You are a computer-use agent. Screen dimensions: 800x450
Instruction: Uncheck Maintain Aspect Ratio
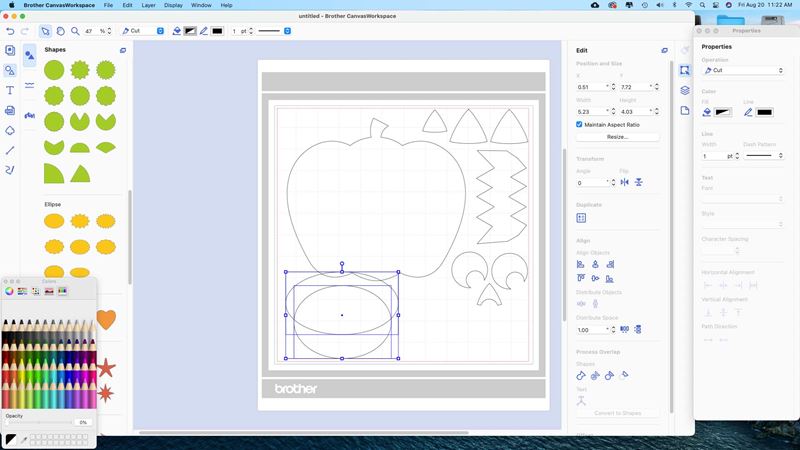[x=580, y=124]
